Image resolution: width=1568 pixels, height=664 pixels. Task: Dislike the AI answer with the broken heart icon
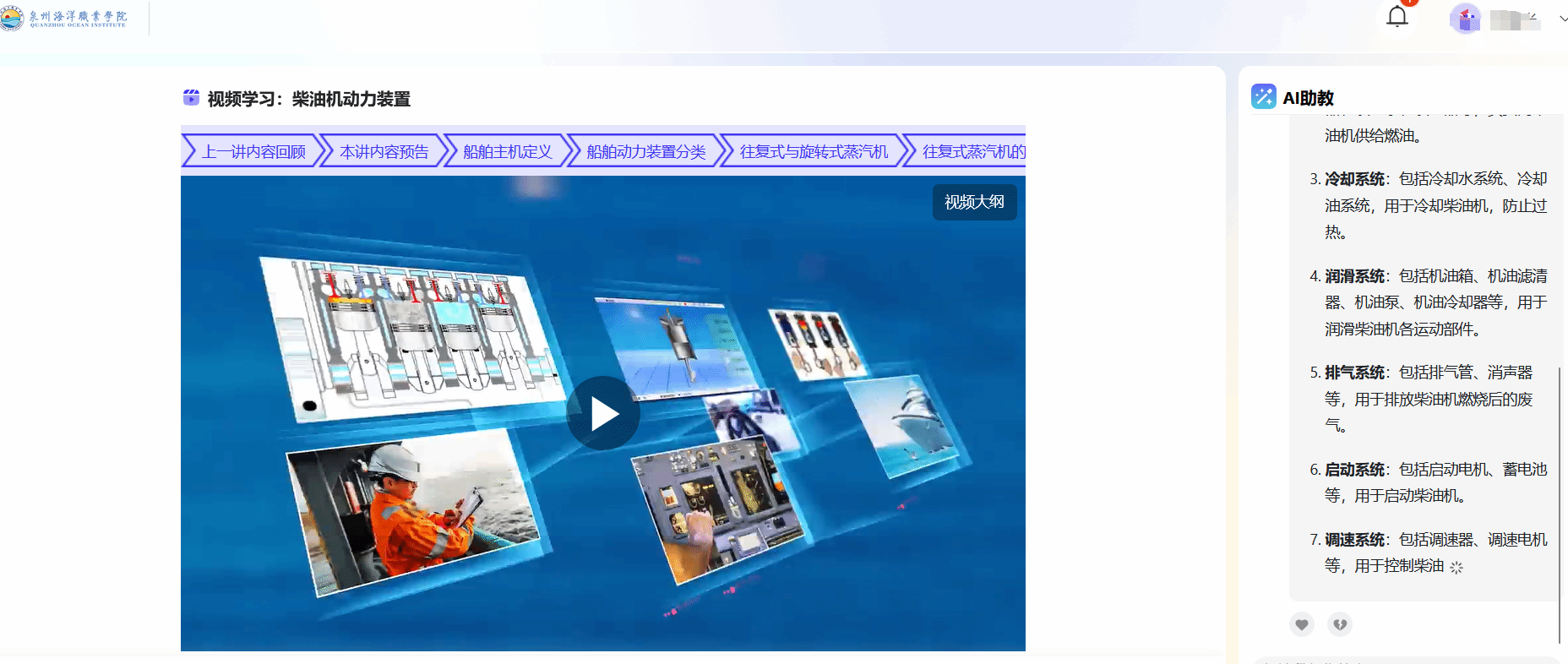tap(1340, 624)
